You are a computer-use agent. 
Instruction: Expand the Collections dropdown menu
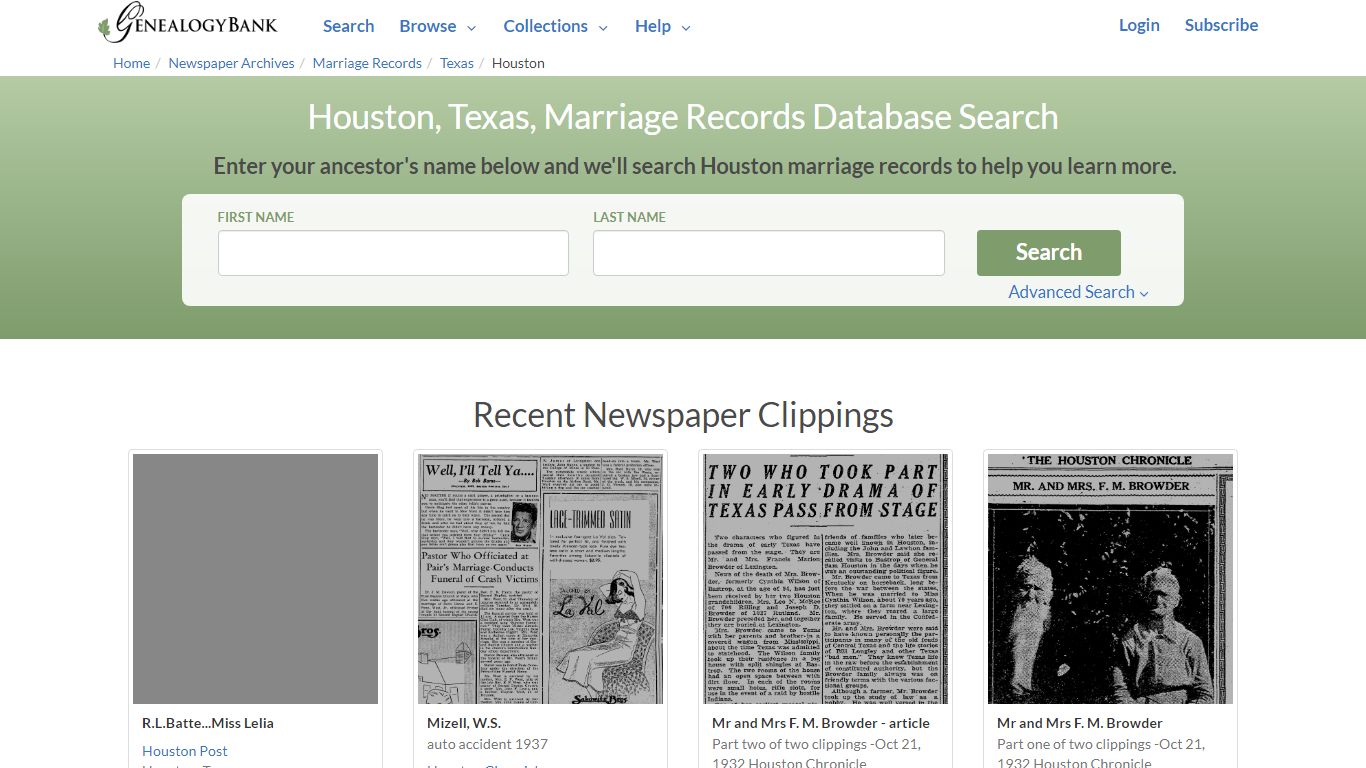555,26
